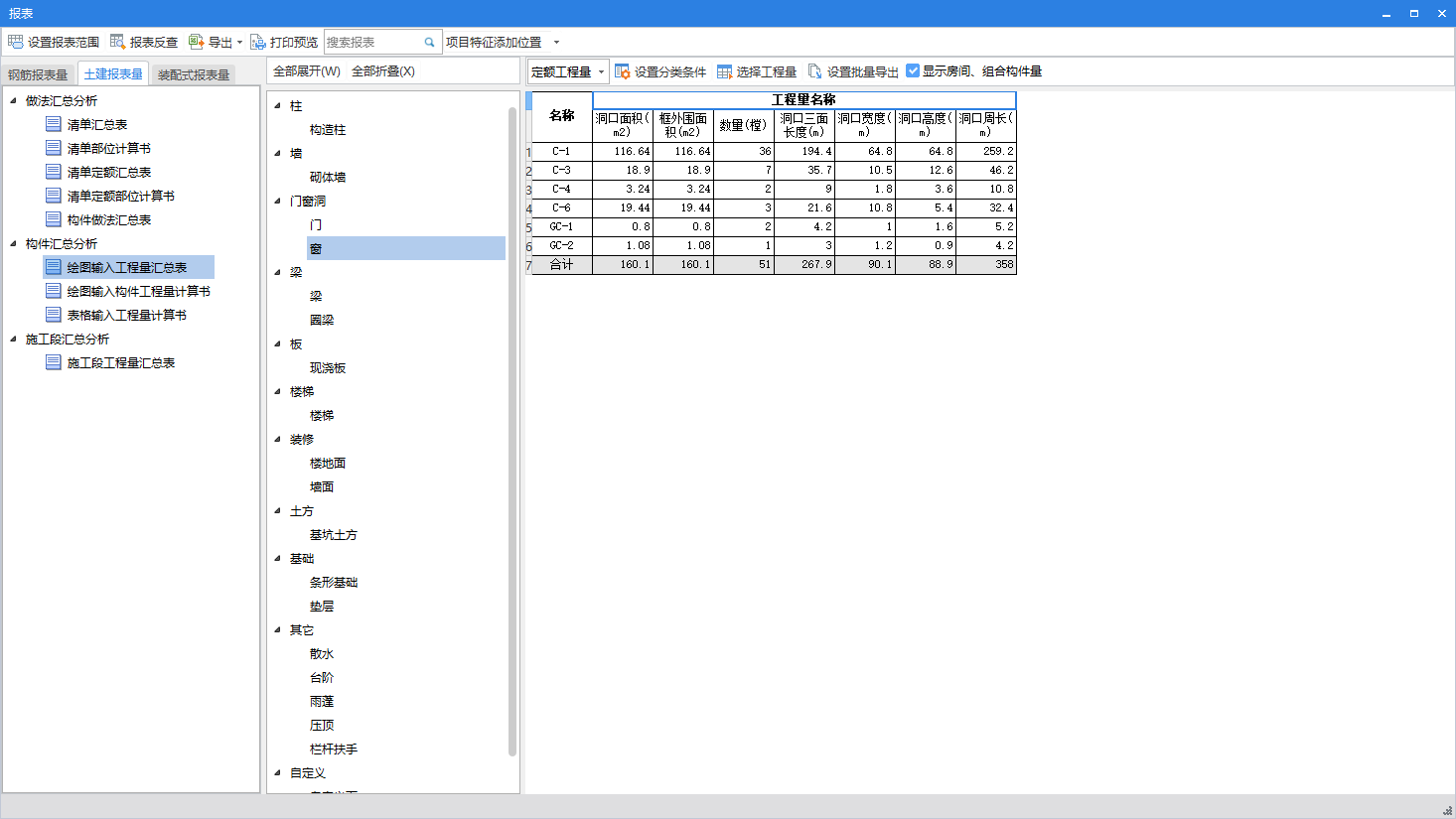Select 构造柱 in component tree
This screenshot has width=1456, height=819.
click(x=328, y=129)
